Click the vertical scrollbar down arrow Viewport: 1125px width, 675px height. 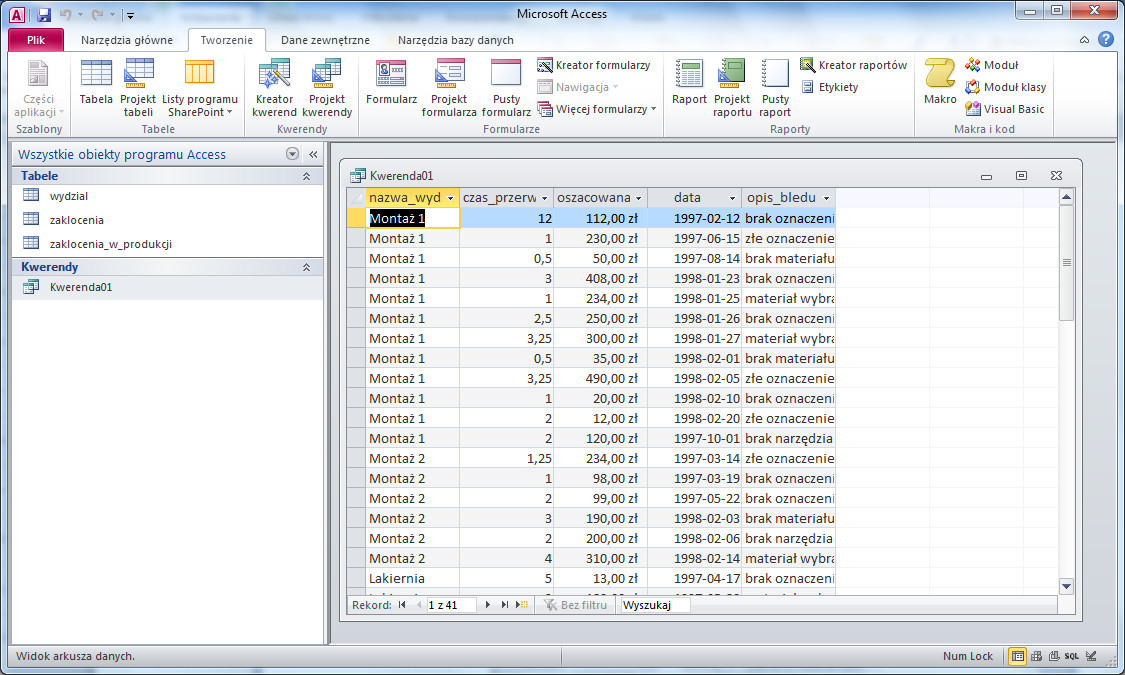(1066, 586)
